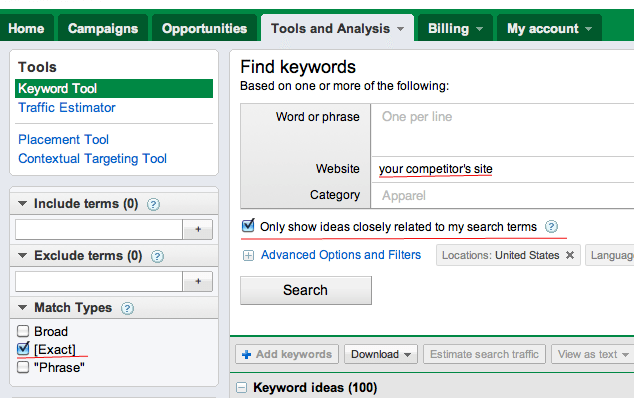634x398 pixels.
Task: Click plus button to add exclude term
Action: 198,281
